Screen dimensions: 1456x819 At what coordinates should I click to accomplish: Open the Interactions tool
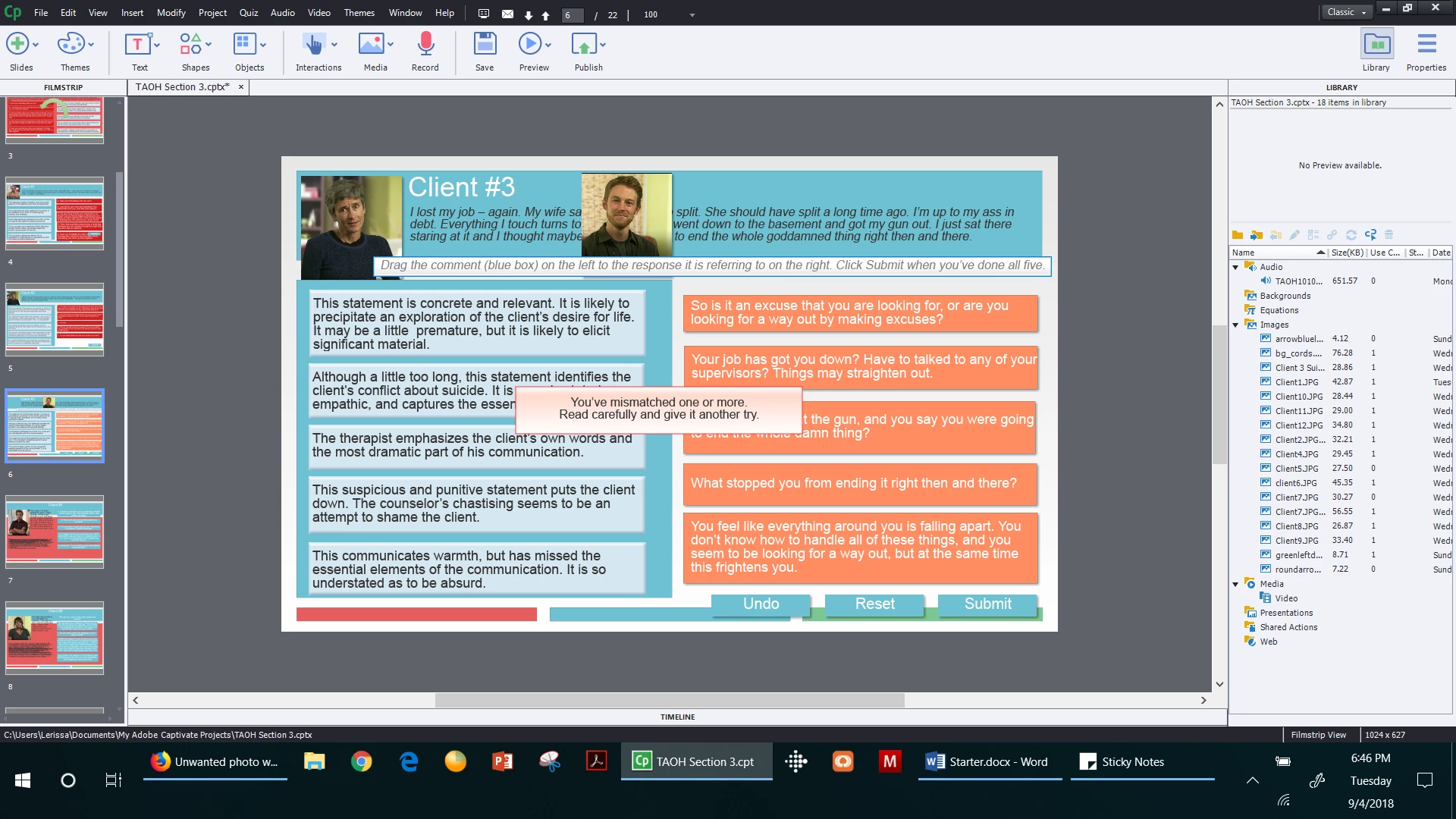point(313,45)
